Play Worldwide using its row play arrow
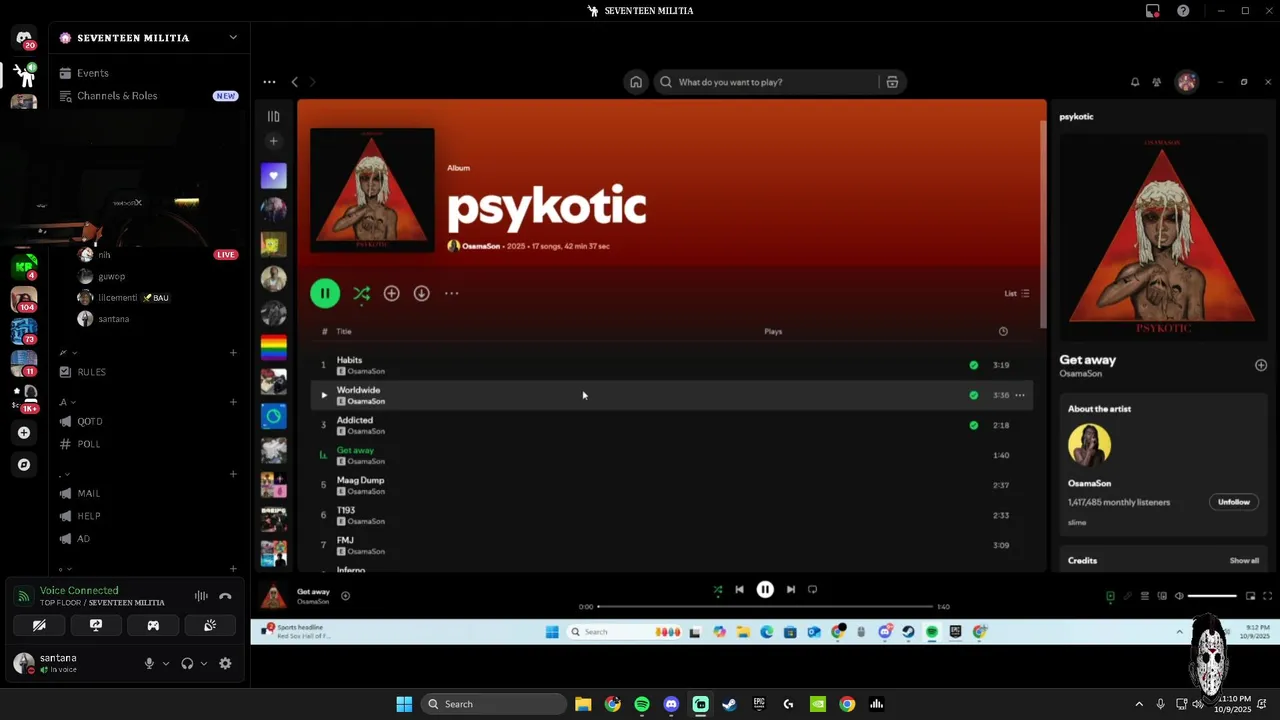Viewport: 1280px width, 720px height. [x=323, y=395]
